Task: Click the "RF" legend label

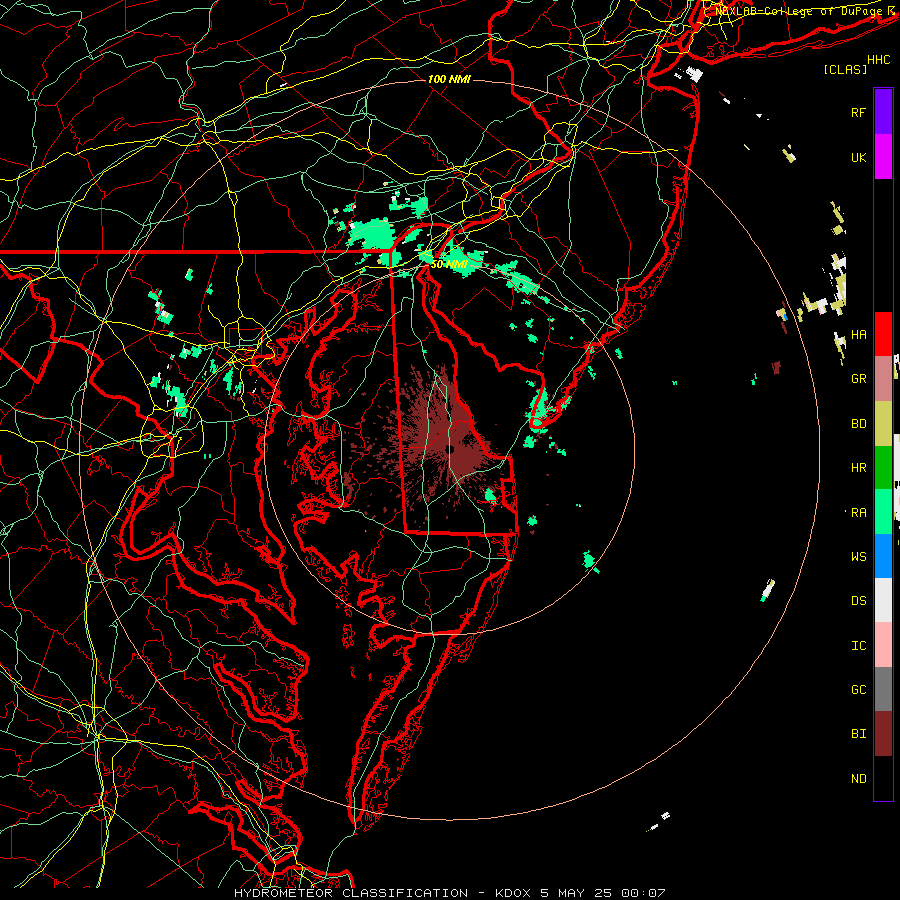Action: (x=858, y=112)
